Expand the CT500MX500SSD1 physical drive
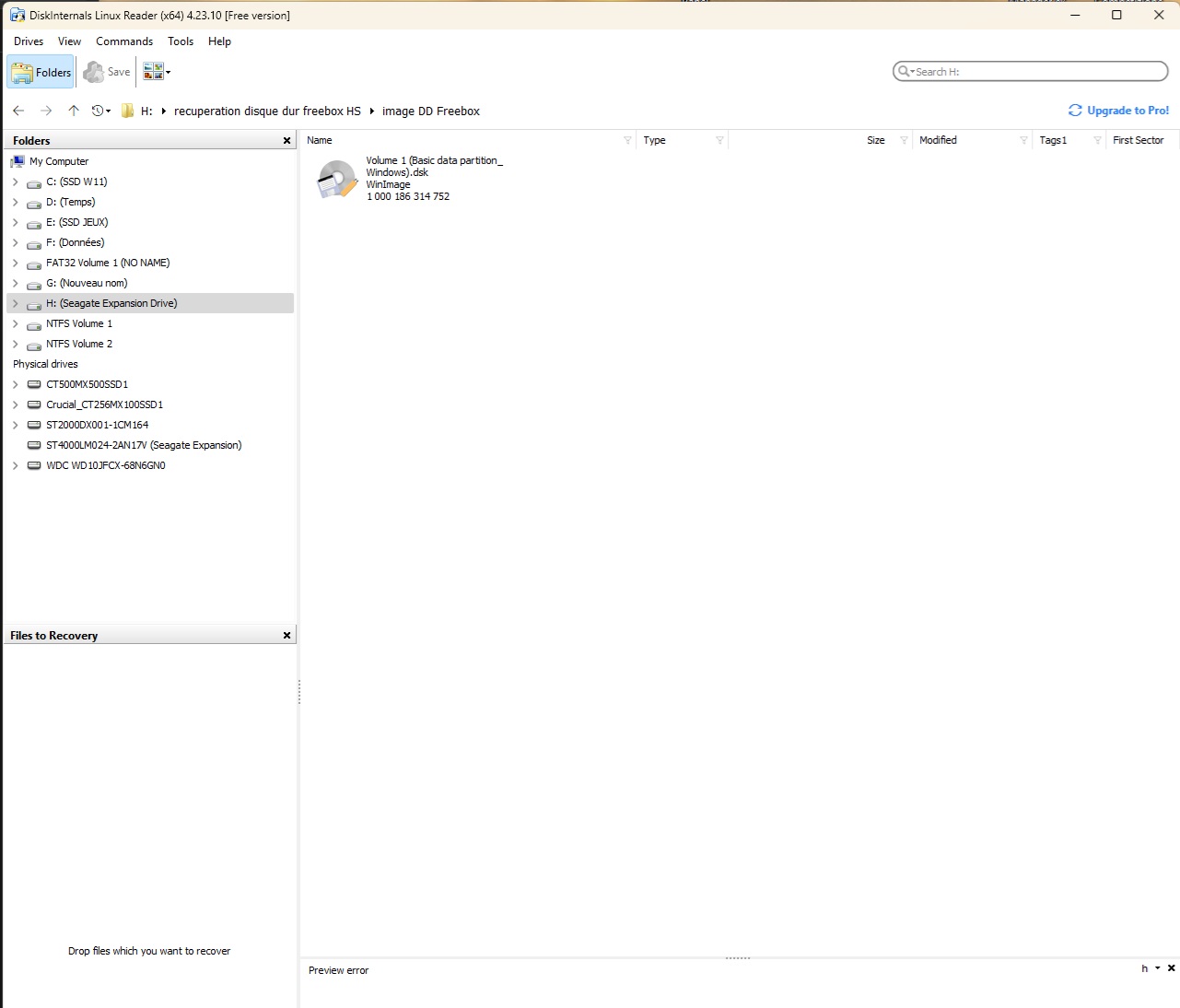The width and height of the screenshot is (1180, 1008). pos(15,384)
